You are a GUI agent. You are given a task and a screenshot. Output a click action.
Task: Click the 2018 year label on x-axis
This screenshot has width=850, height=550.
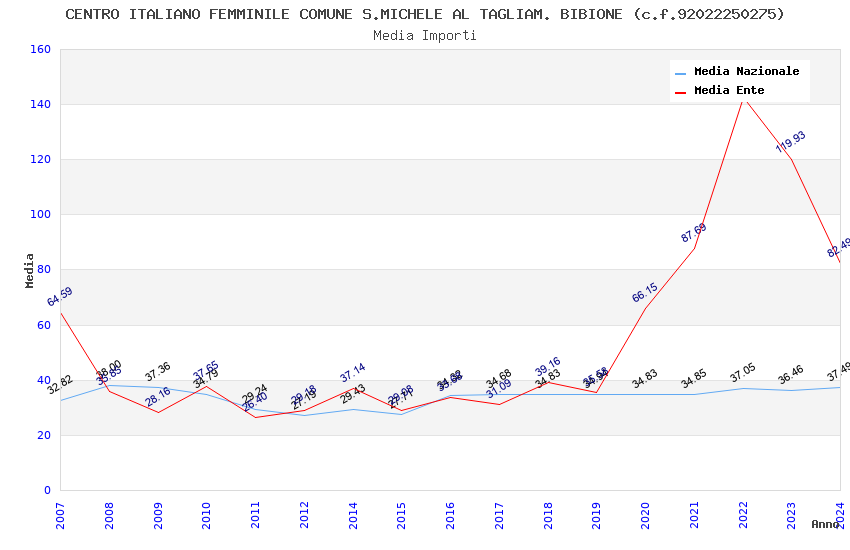tap(548, 515)
